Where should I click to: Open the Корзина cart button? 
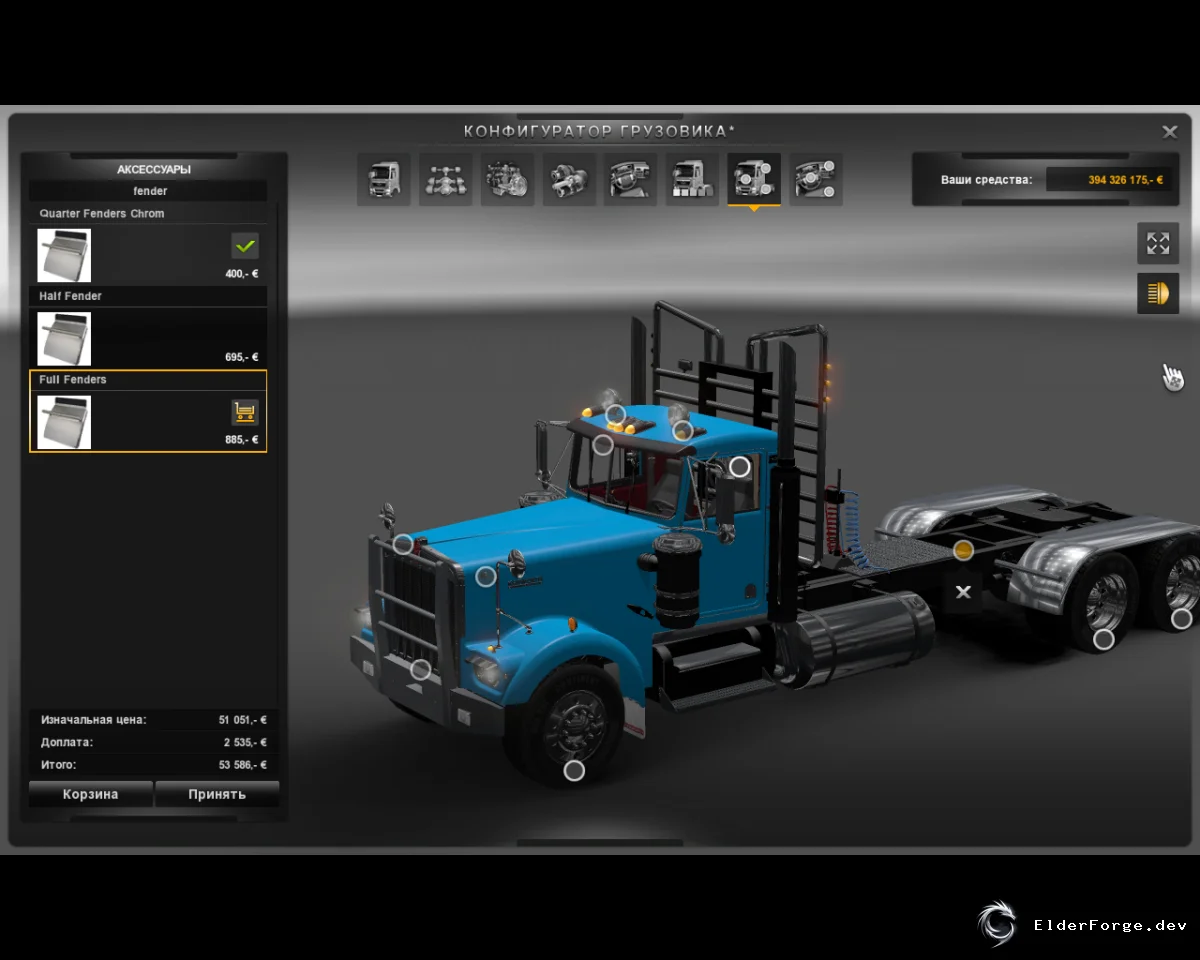[91, 794]
